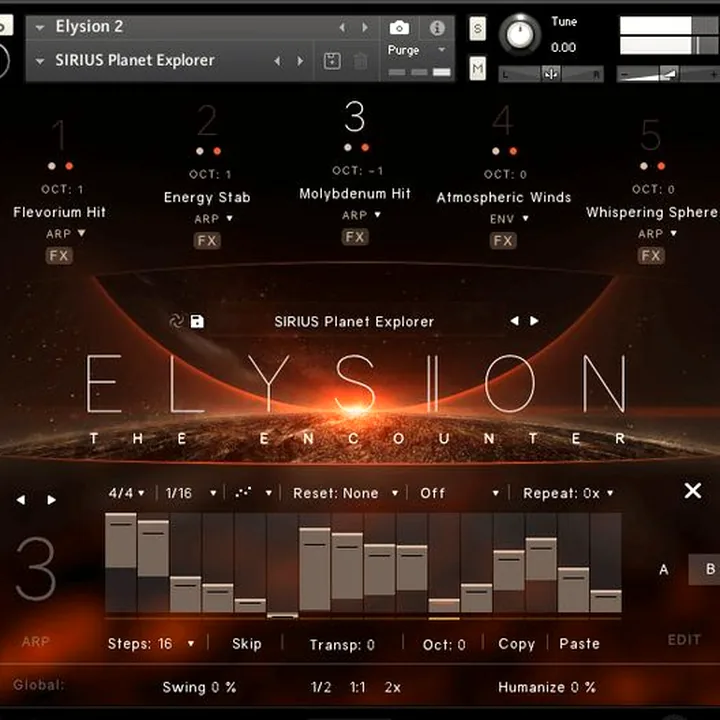Select layer 3 number

pyautogui.click(x=354, y=117)
